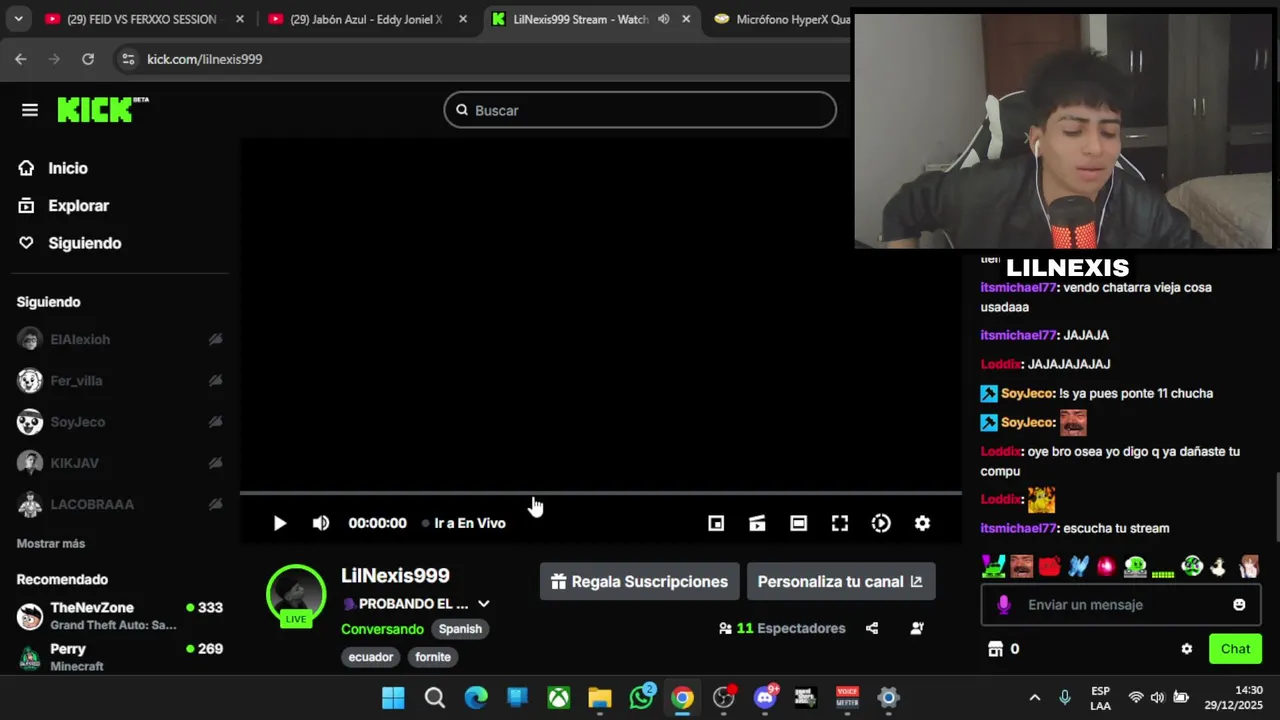Click the site info icon in address bar
This screenshot has width=1280, height=720.
[128, 59]
